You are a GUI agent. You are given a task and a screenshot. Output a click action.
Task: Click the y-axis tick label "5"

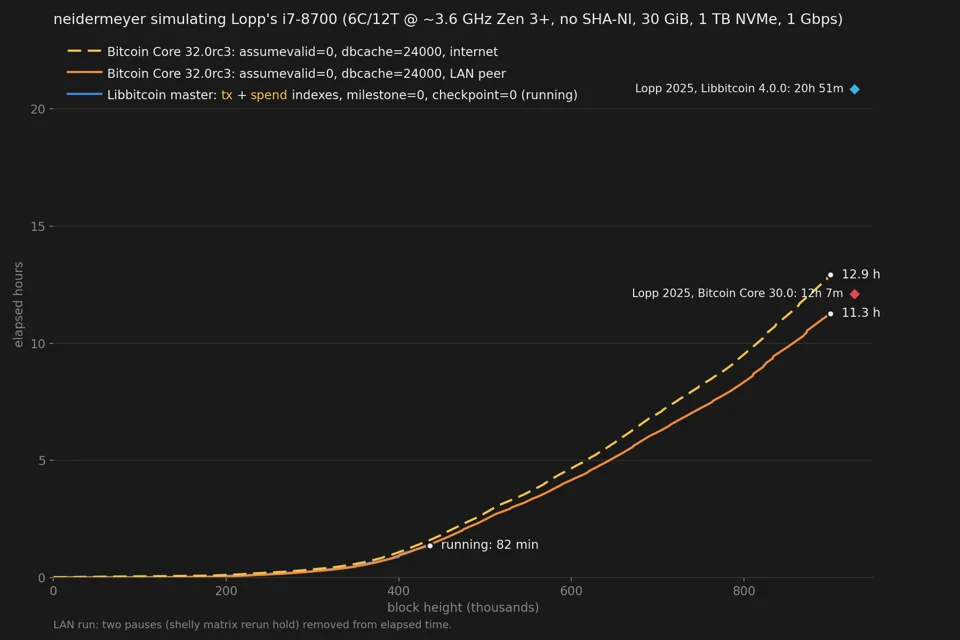tap(42, 461)
